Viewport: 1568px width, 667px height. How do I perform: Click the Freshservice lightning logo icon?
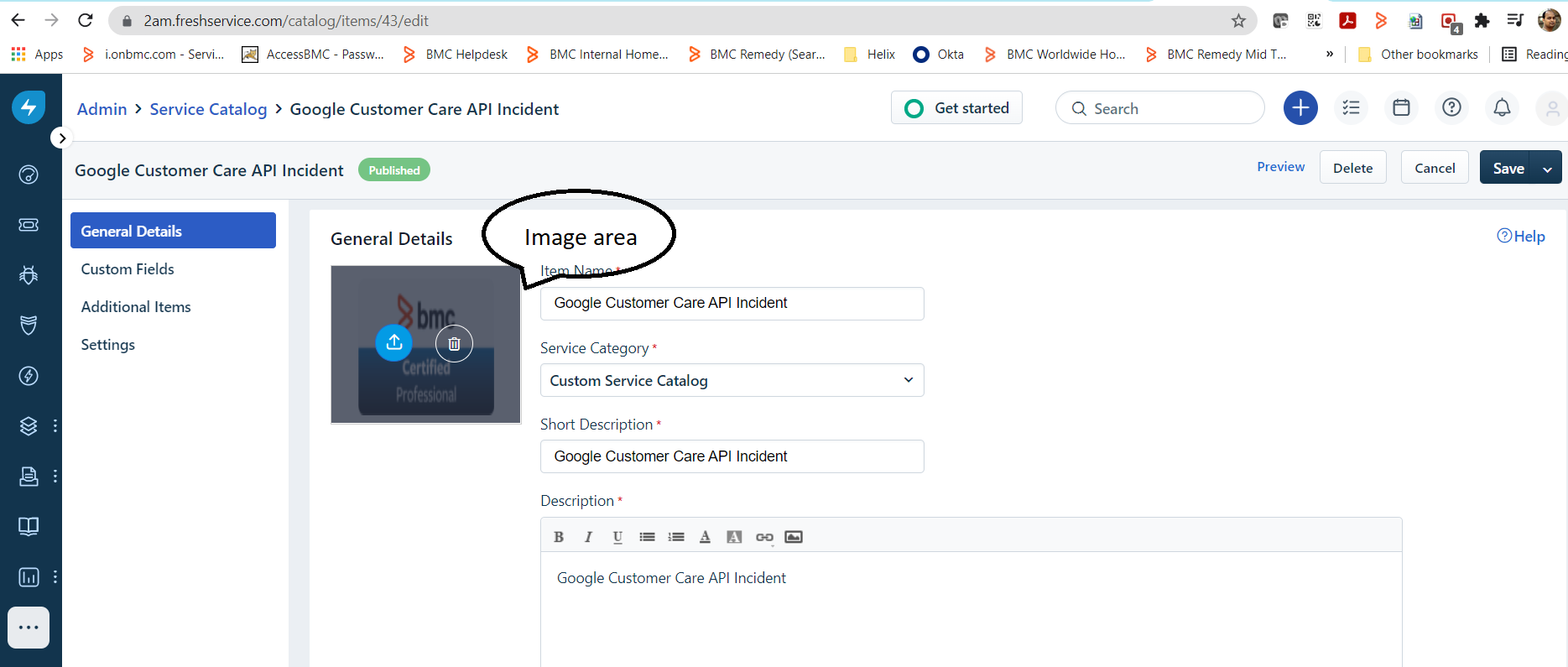(29, 107)
